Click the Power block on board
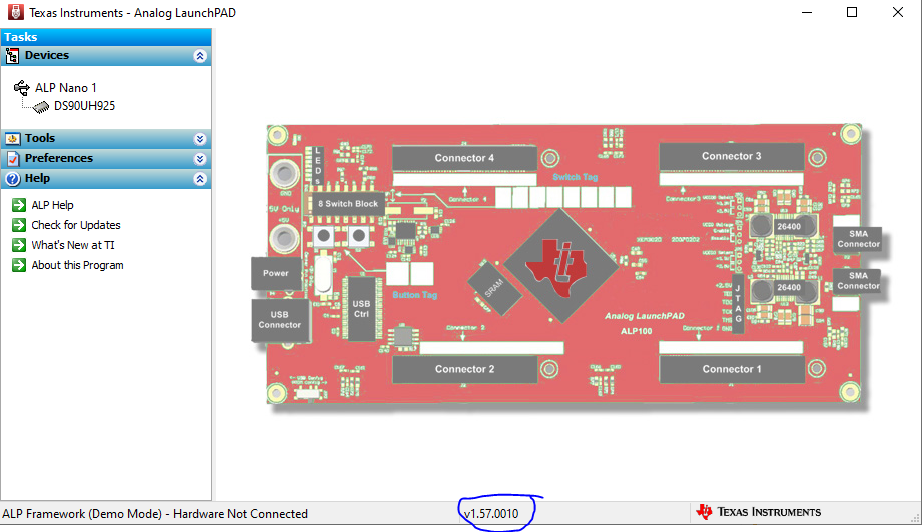This screenshot has height=532, width=922. click(276, 273)
